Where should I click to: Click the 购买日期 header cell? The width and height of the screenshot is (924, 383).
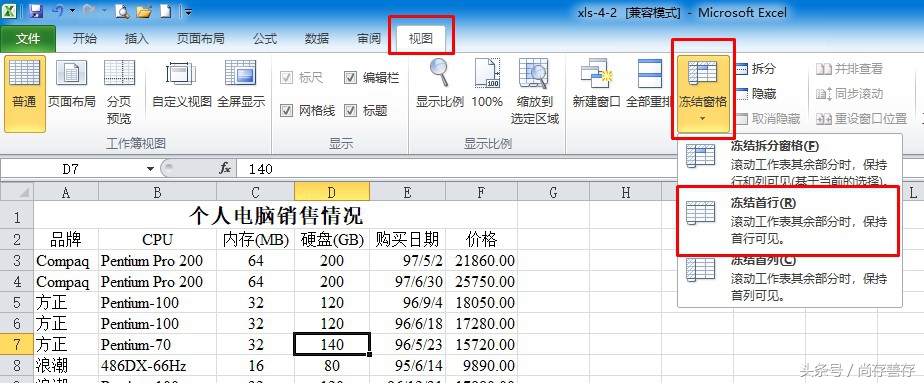[407, 239]
